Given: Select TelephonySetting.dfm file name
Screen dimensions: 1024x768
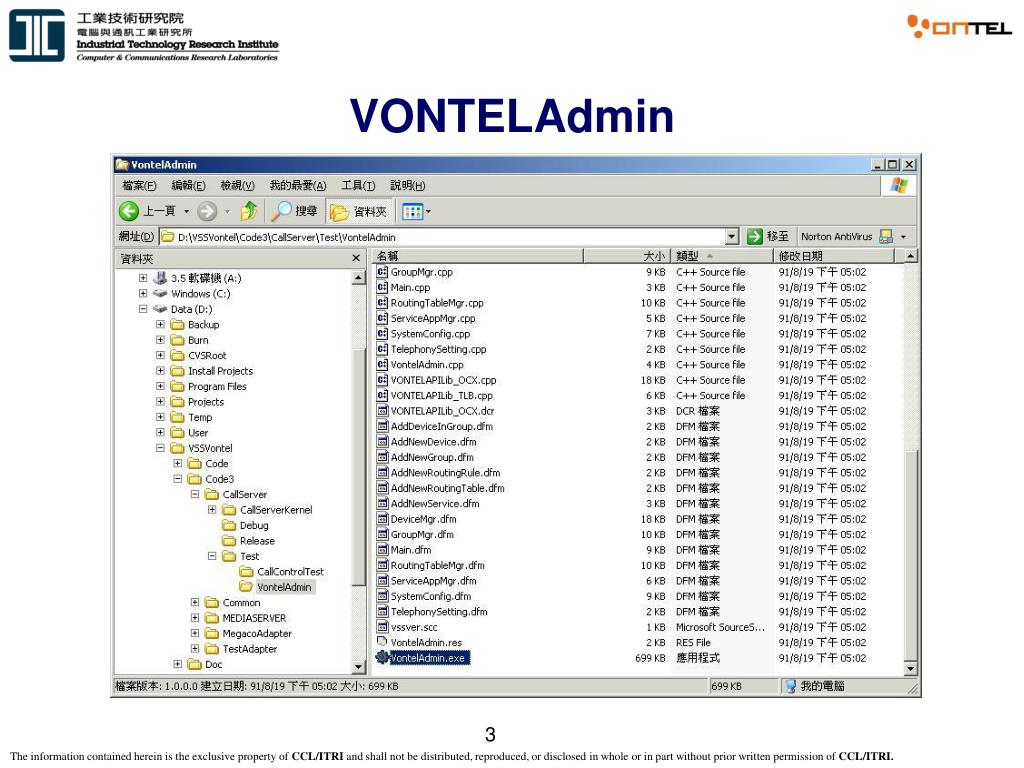Looking at the screenshot, I should 439,612.
